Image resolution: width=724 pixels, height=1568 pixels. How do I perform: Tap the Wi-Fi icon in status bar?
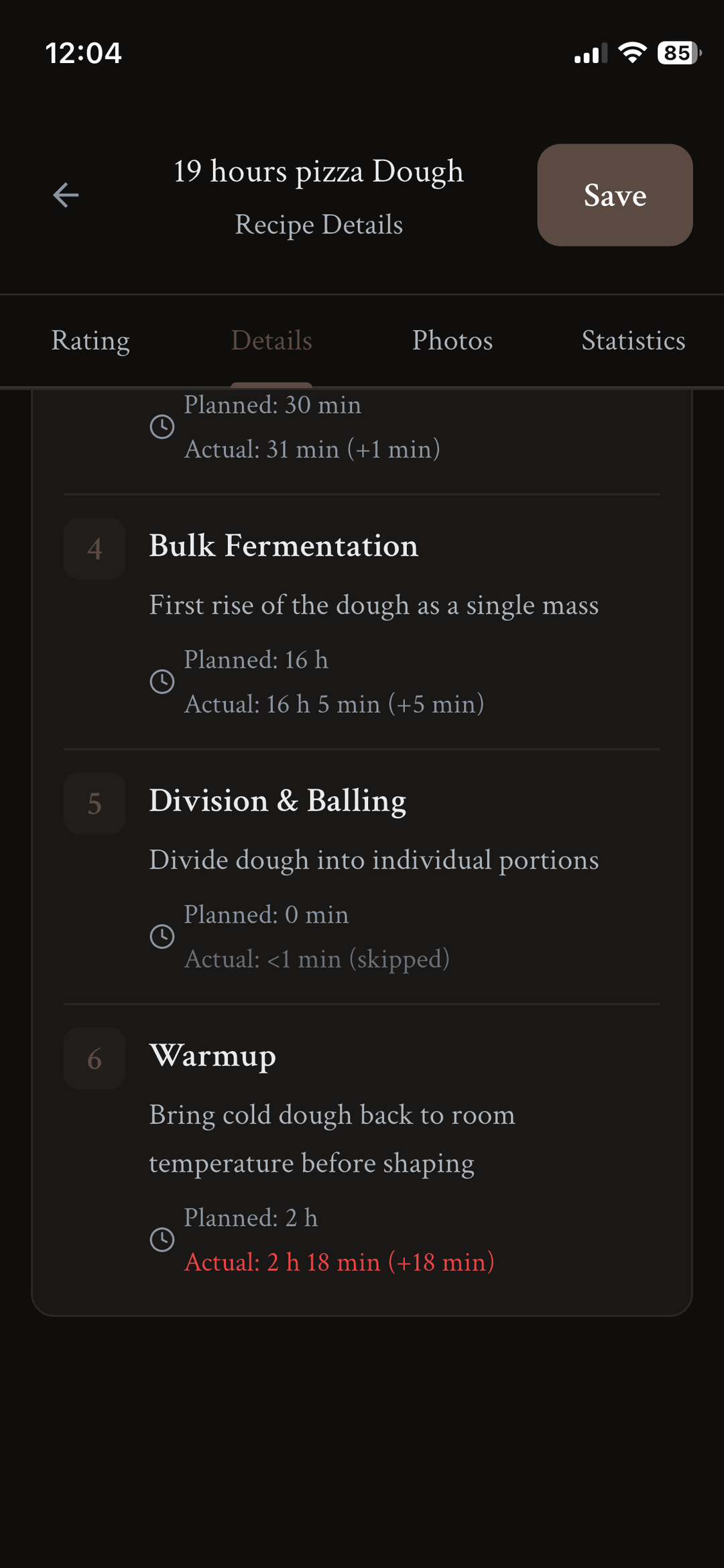pos(631,52)
